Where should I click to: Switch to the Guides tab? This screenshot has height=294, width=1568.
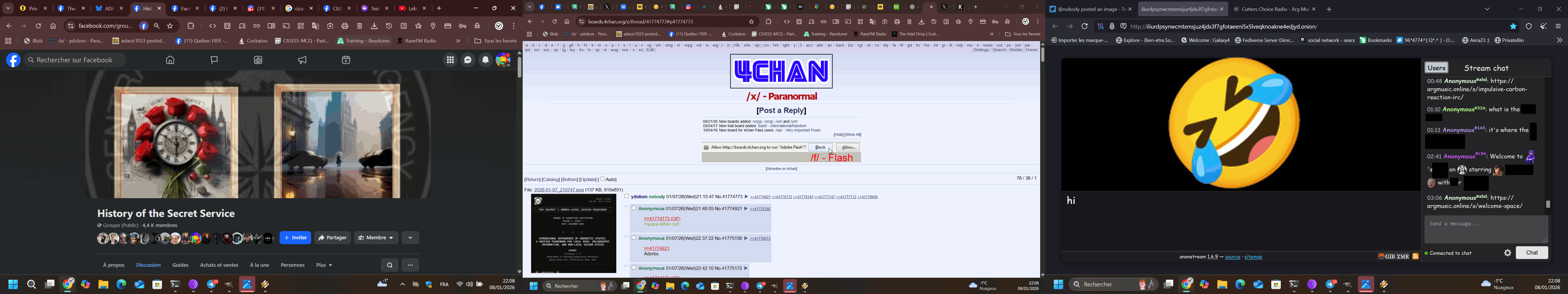(180, 265)
